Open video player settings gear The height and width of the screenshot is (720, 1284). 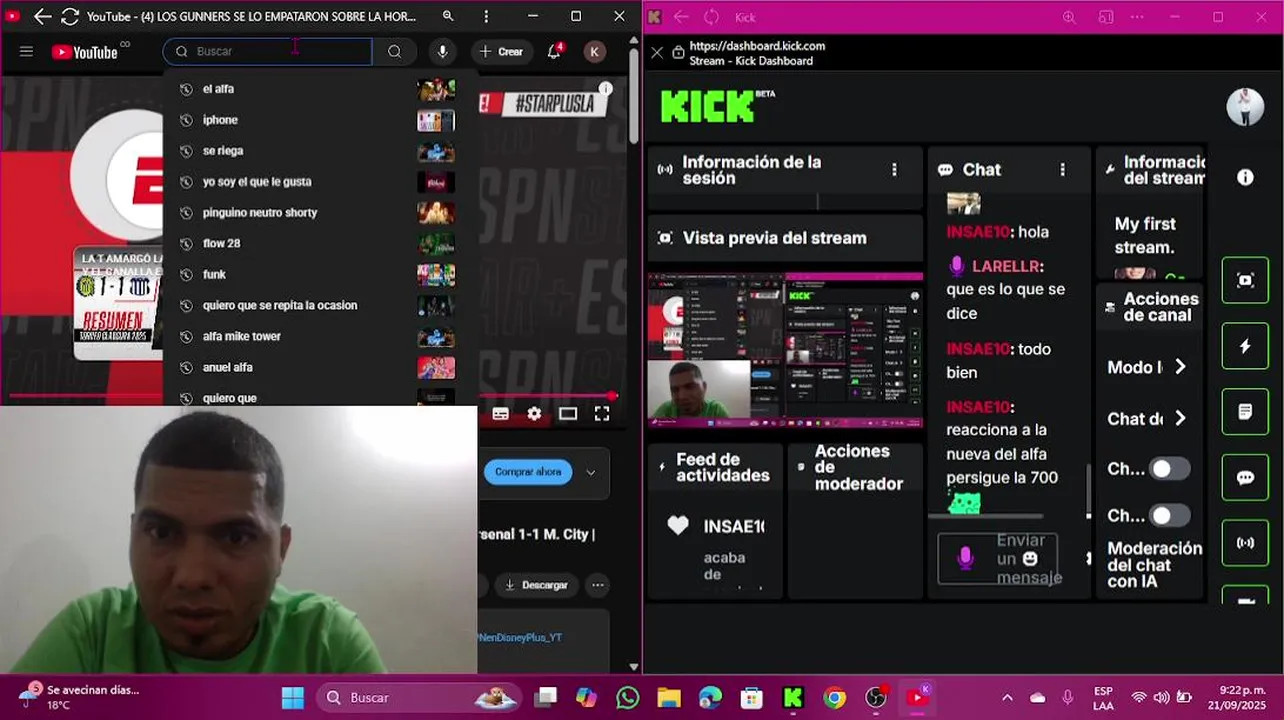(534, 414)
